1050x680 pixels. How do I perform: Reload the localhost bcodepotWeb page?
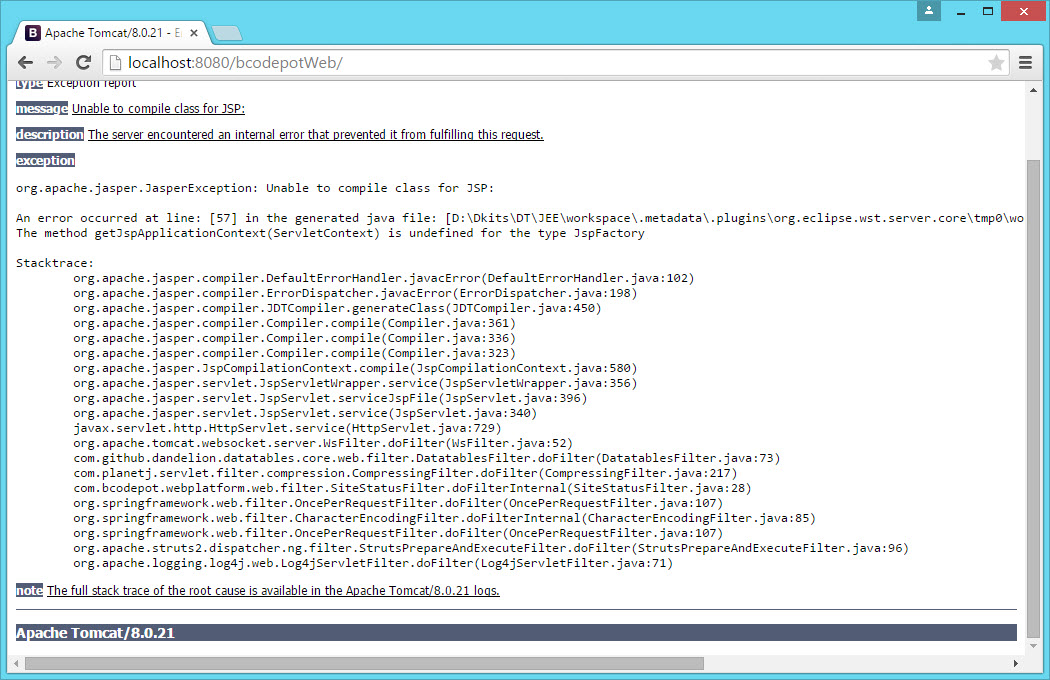[x=84, y=62]
